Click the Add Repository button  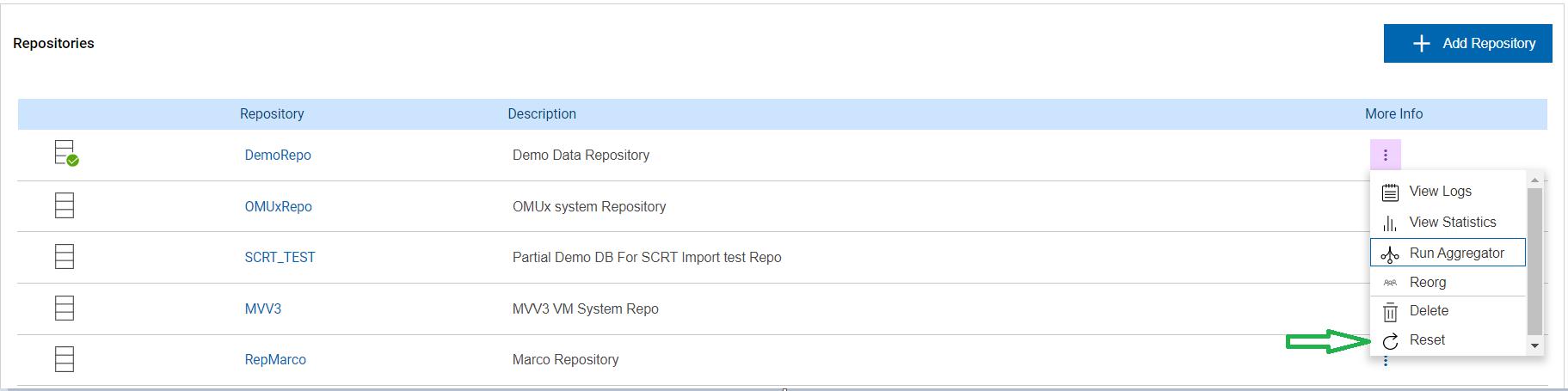pyautogui.click(x=1467, y=43)
